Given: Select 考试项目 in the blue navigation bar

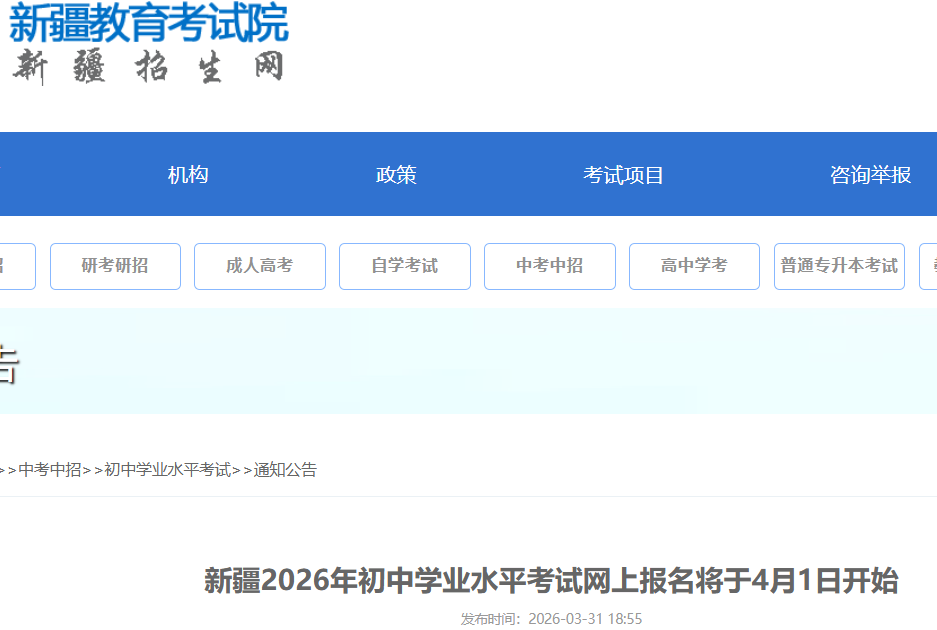Looking at the screenshot, I should [x=623, y=175].
